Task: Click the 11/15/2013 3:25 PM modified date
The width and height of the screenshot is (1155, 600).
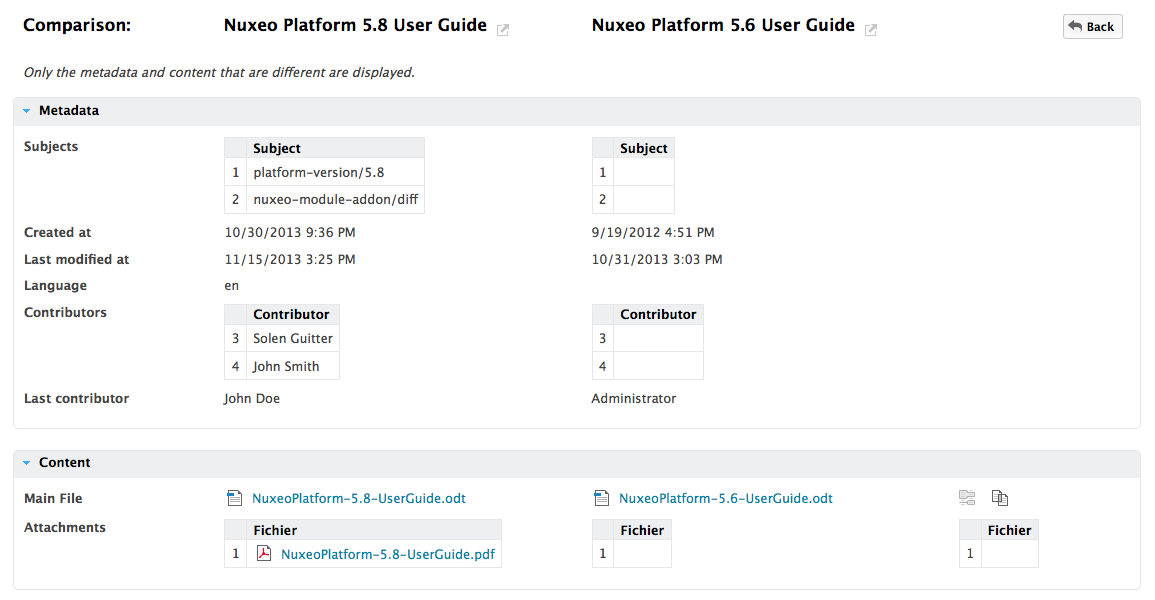Action: tap(290, 259)
